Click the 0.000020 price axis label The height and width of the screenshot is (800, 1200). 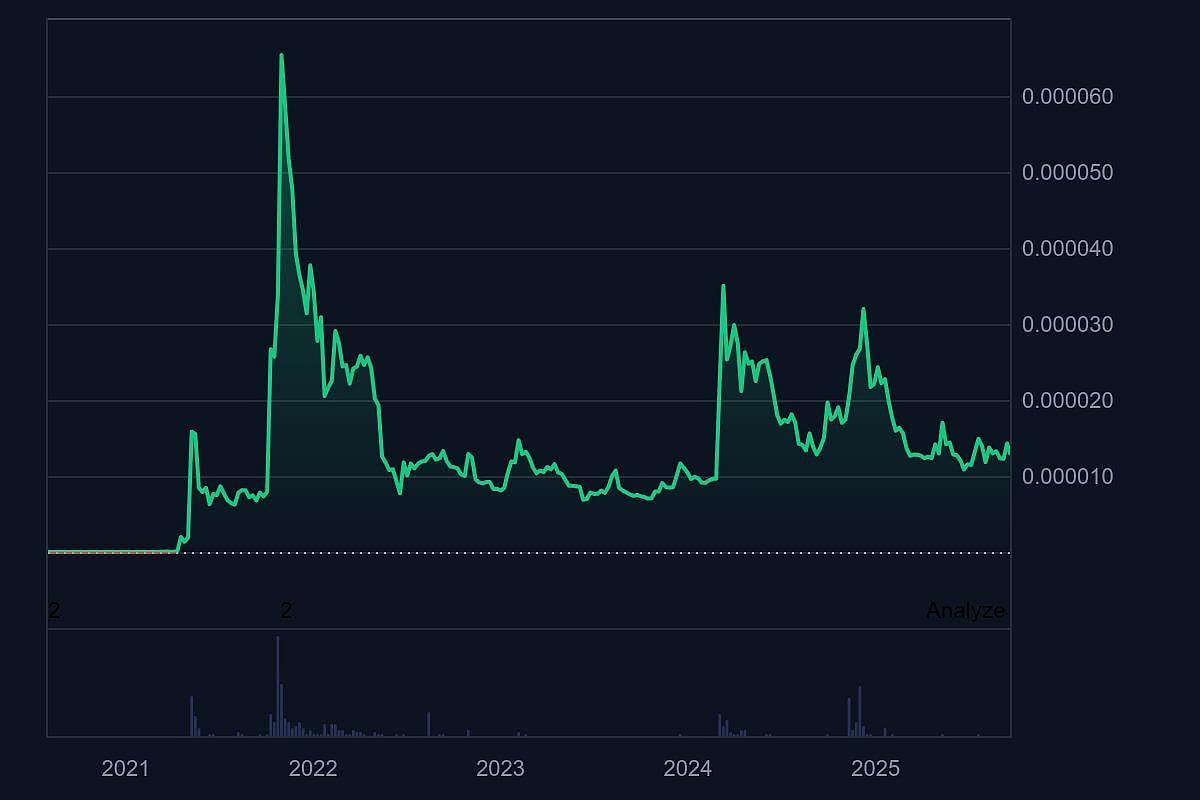[x=1067, y=401]
